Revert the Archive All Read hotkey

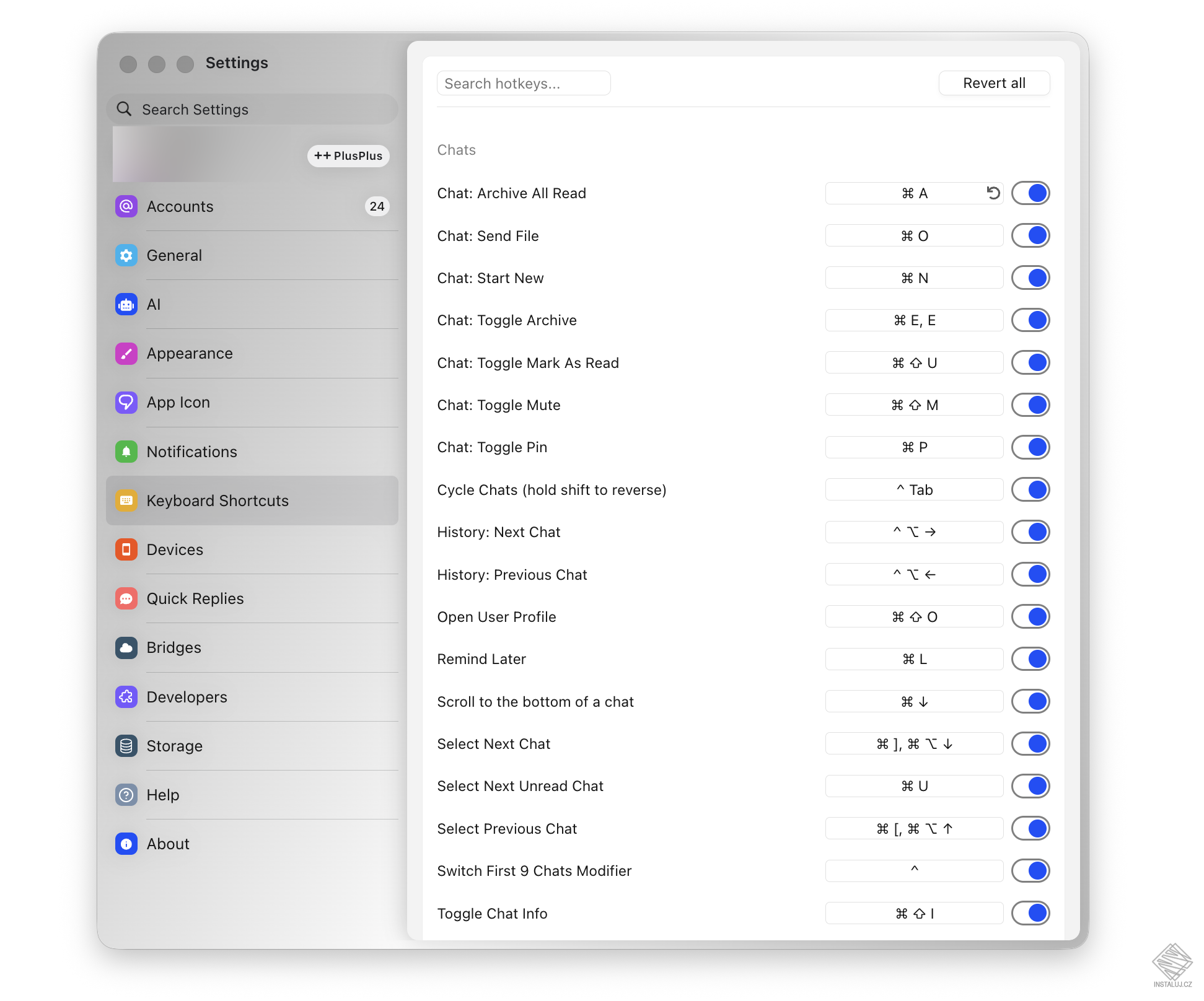click(993, 193)
